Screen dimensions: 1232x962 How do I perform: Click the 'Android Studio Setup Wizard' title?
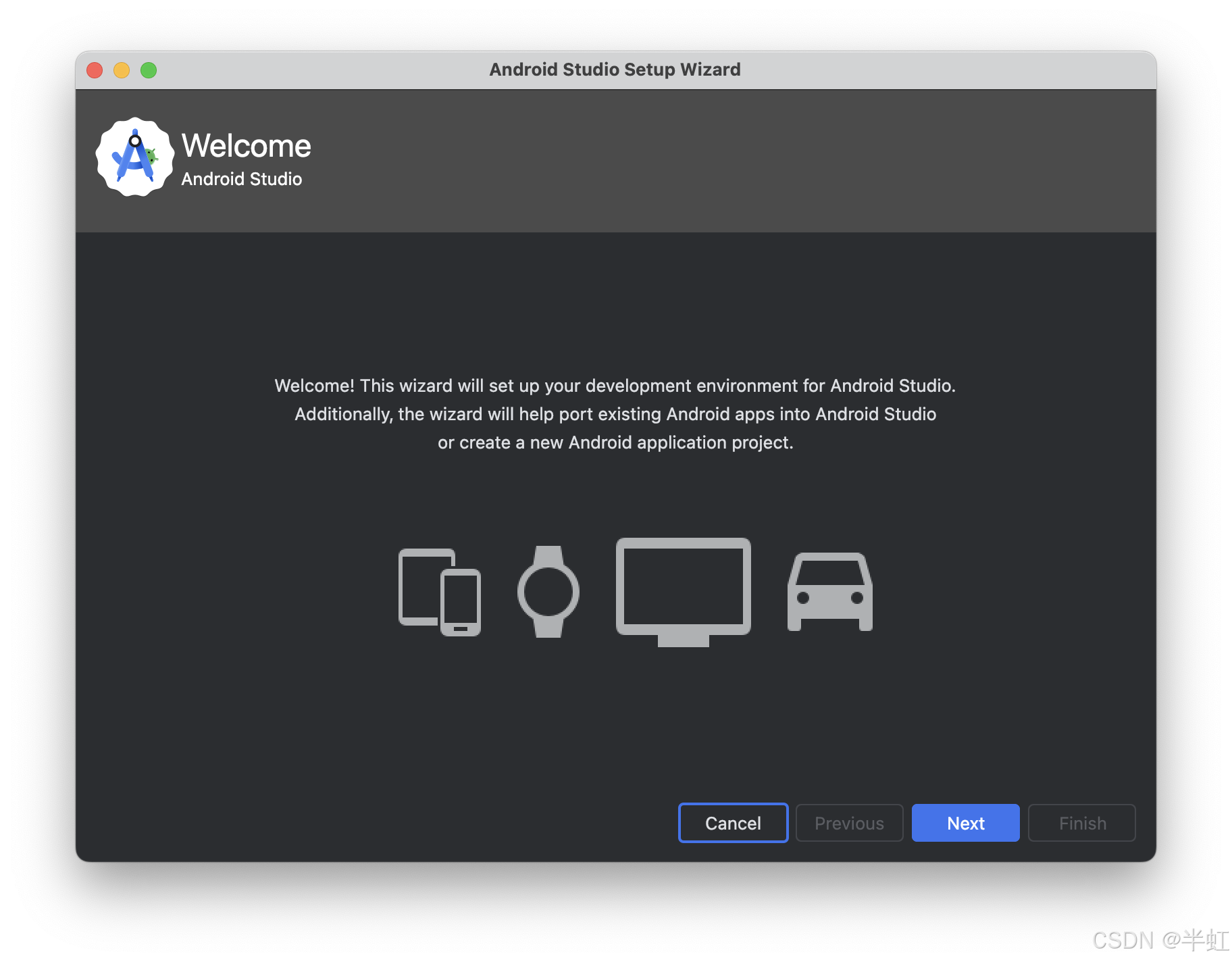615,70
